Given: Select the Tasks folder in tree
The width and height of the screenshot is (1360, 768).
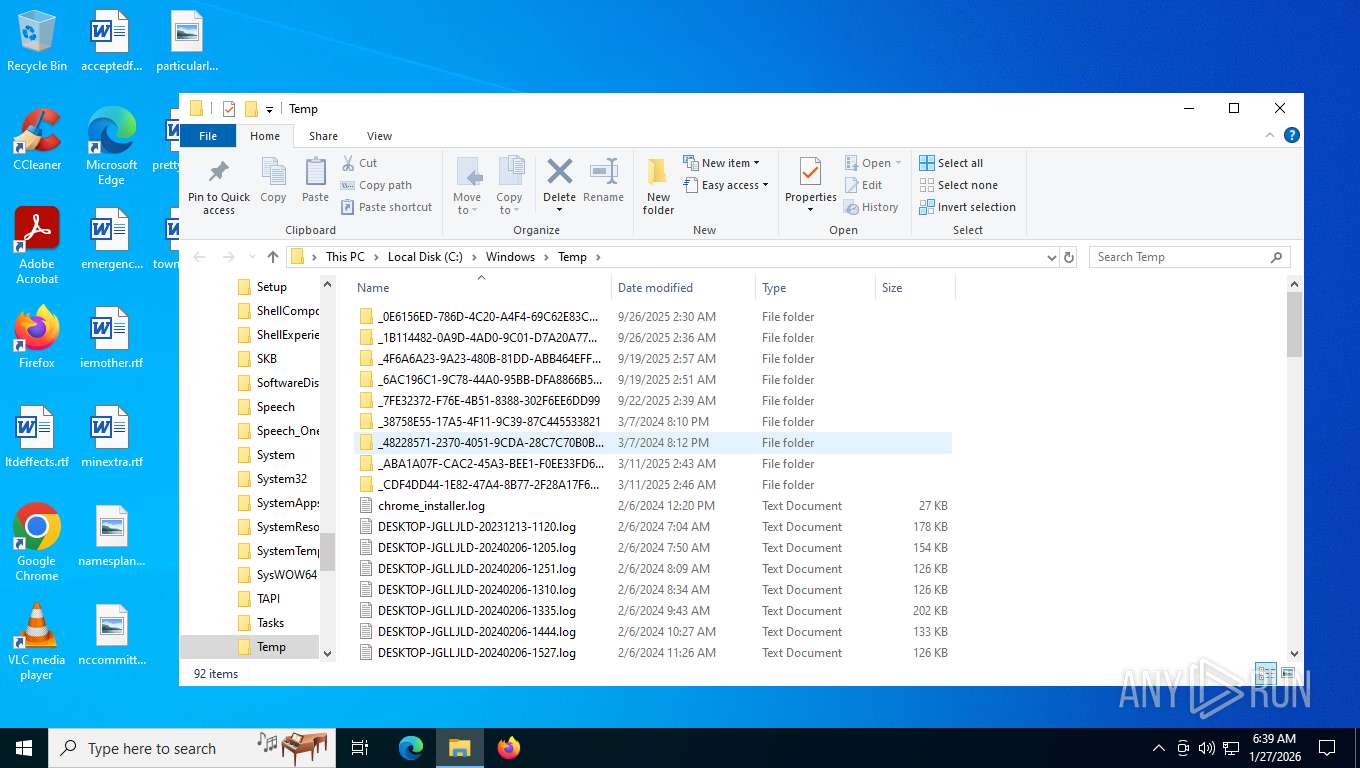Looking at the screenshot, I should [x=270, y=623].
